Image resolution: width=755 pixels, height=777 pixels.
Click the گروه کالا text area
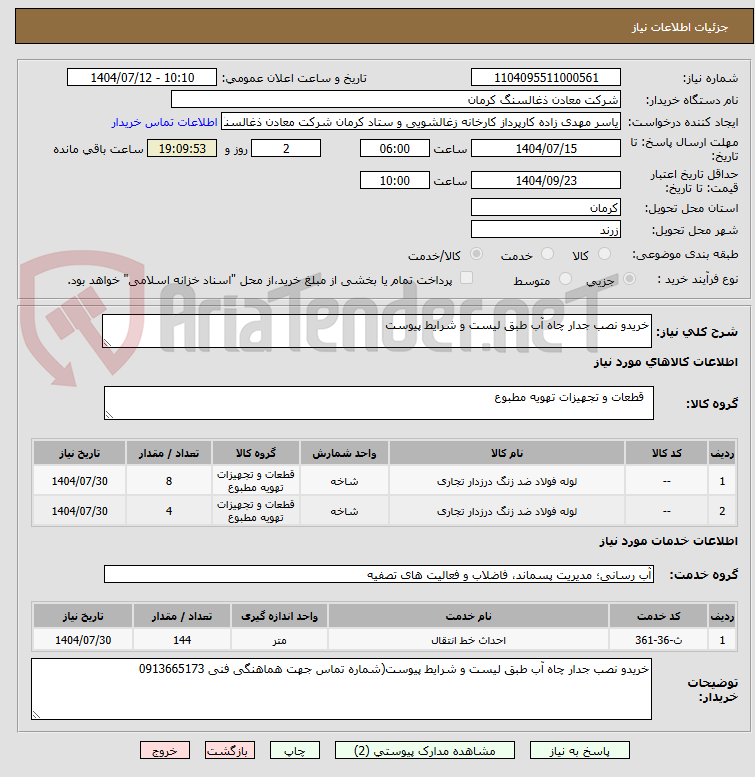(378, 403)
